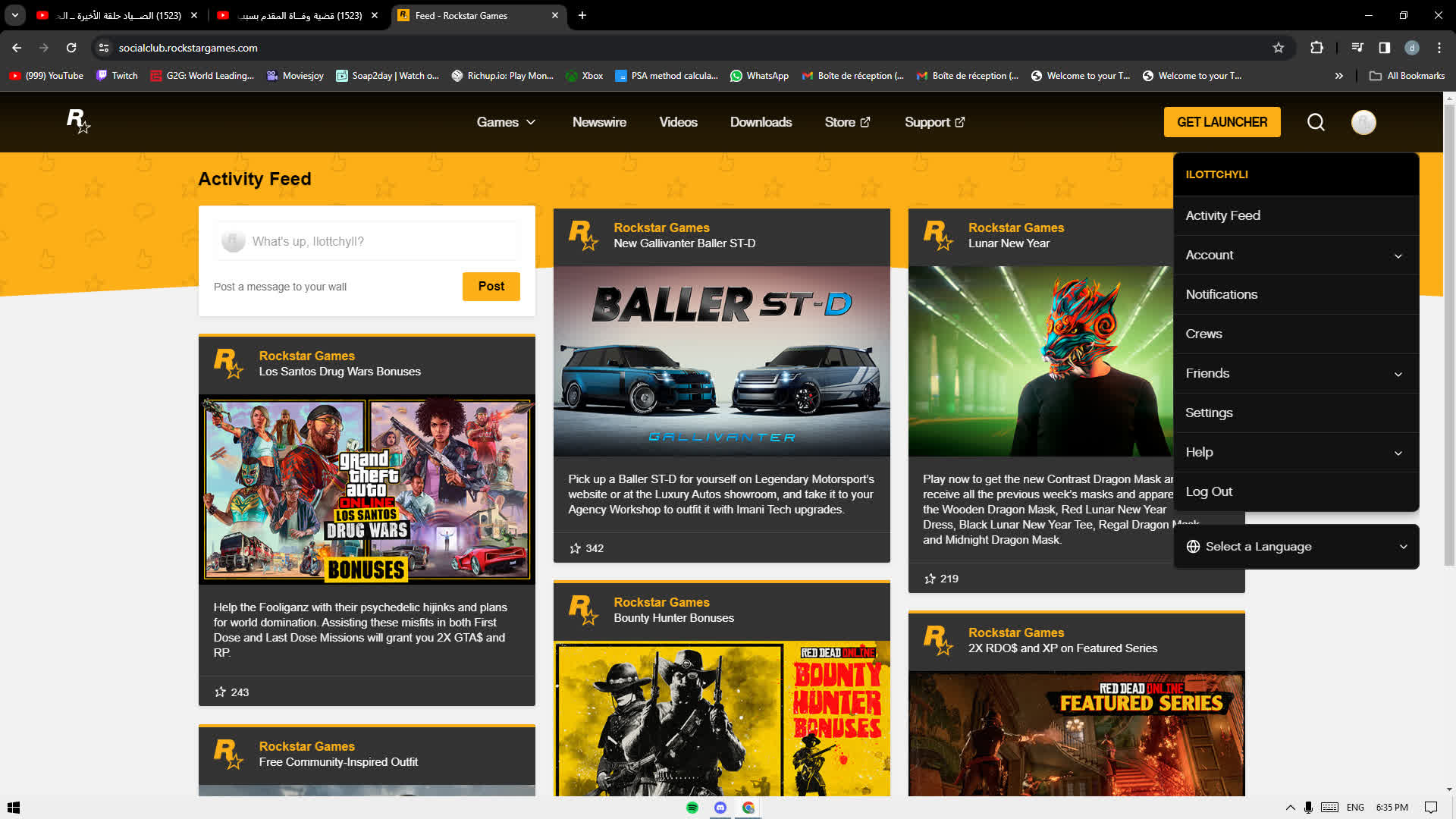This screenshot has height=819, width=1456.
Task: Open media controls icon in toolbar
Action: (1357, 48)
